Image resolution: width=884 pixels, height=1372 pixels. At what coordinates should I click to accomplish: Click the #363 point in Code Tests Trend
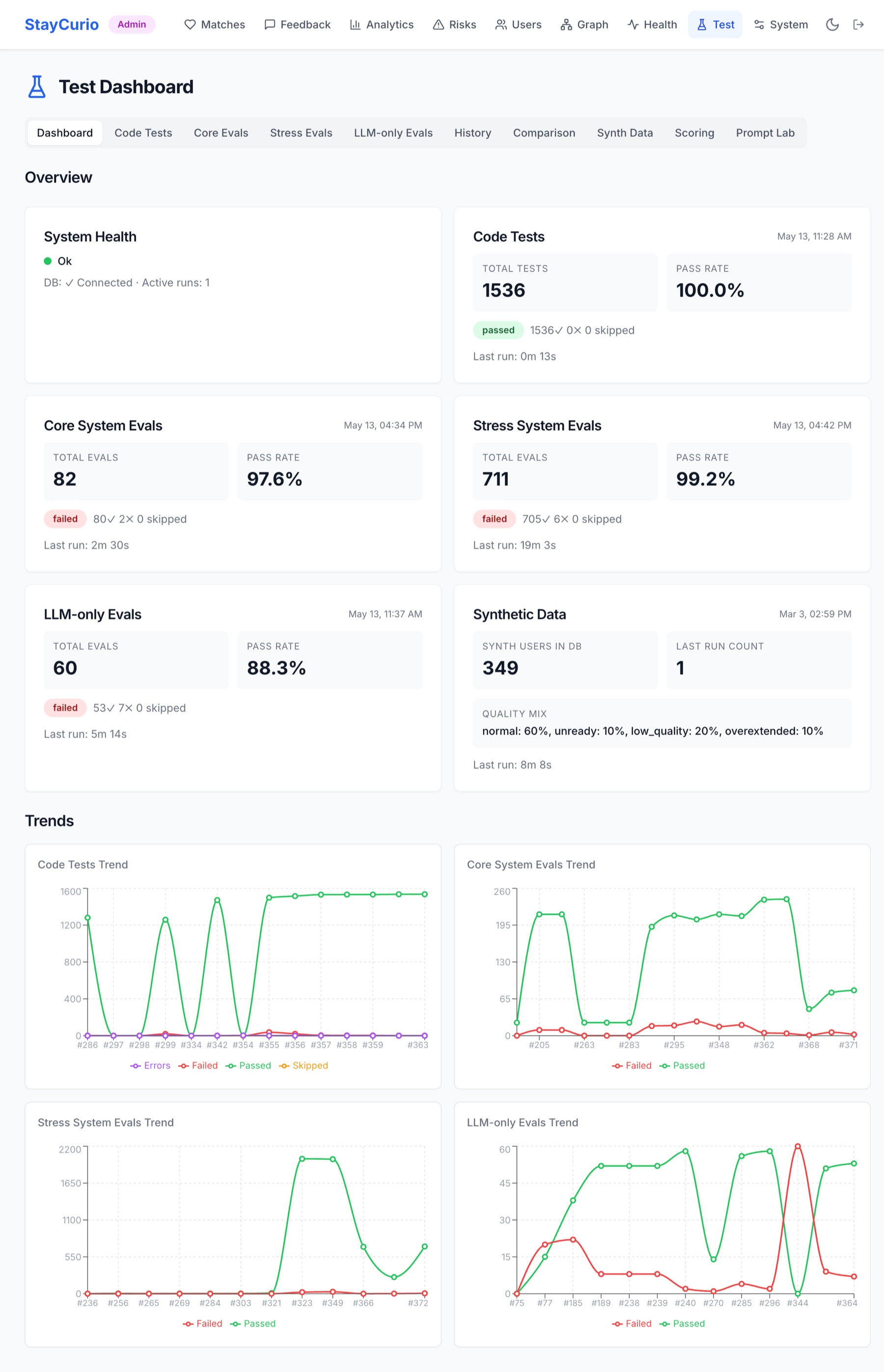(425, 894)
